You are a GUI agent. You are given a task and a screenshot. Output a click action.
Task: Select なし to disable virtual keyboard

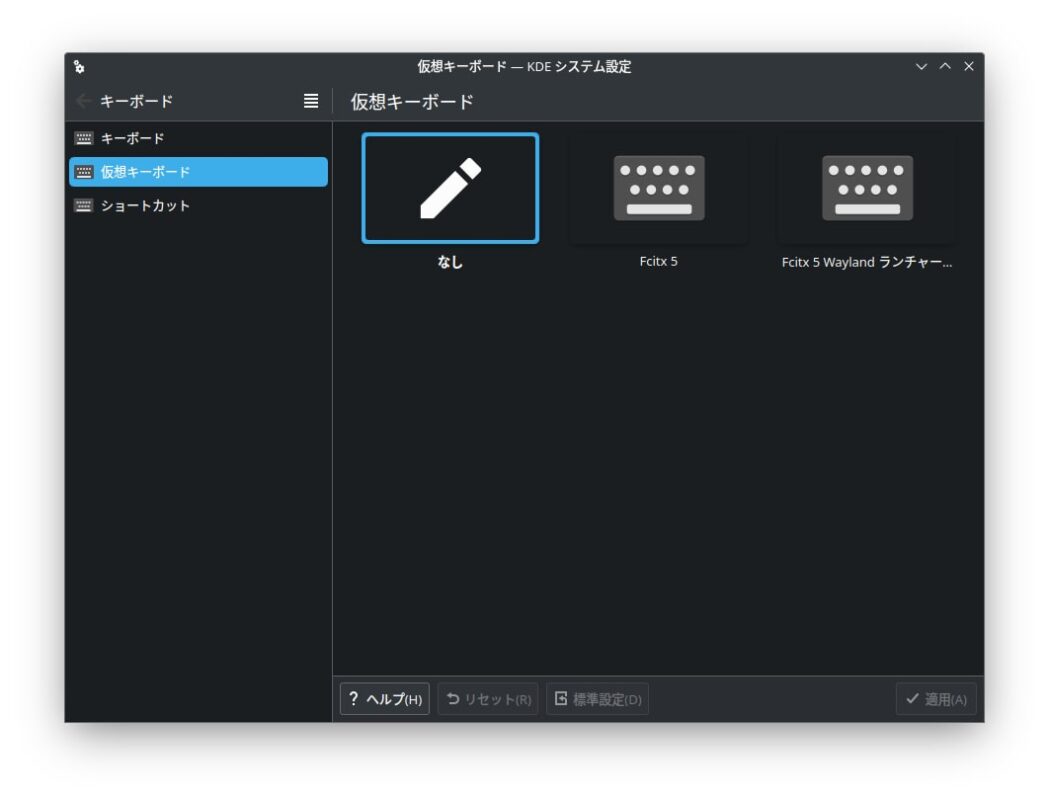451,186
